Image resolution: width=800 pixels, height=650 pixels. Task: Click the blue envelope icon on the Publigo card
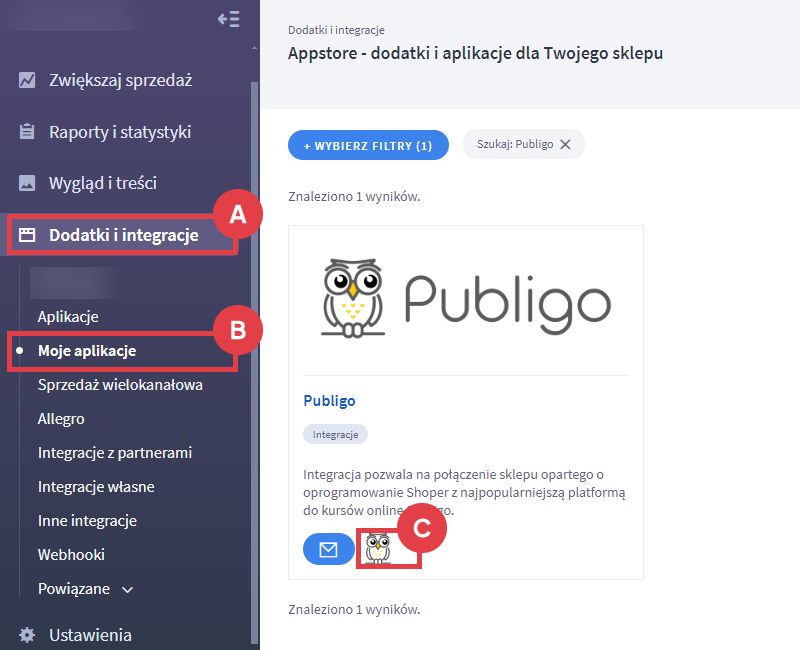pos(329,549)
